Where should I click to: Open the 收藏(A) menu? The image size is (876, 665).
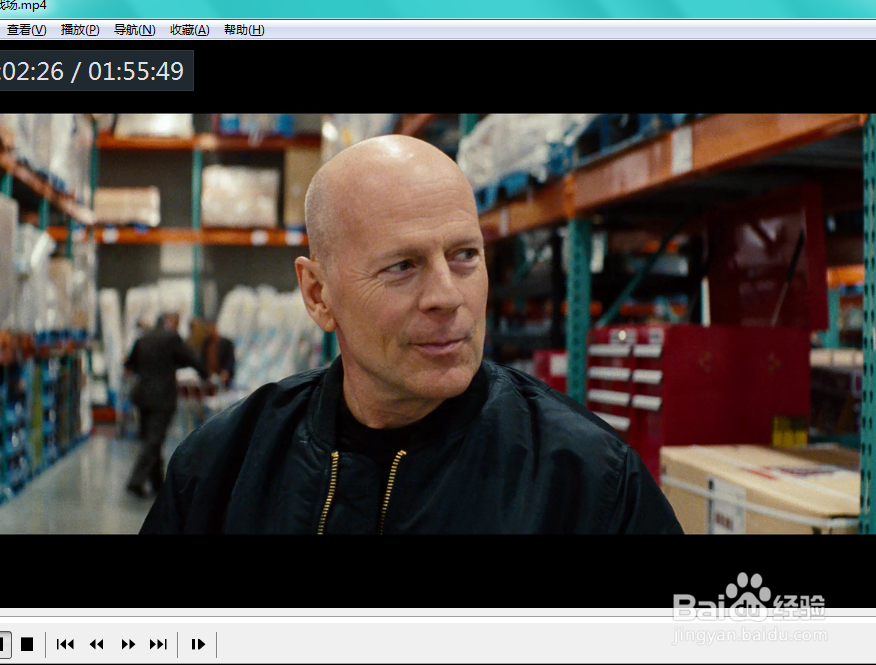189,30
